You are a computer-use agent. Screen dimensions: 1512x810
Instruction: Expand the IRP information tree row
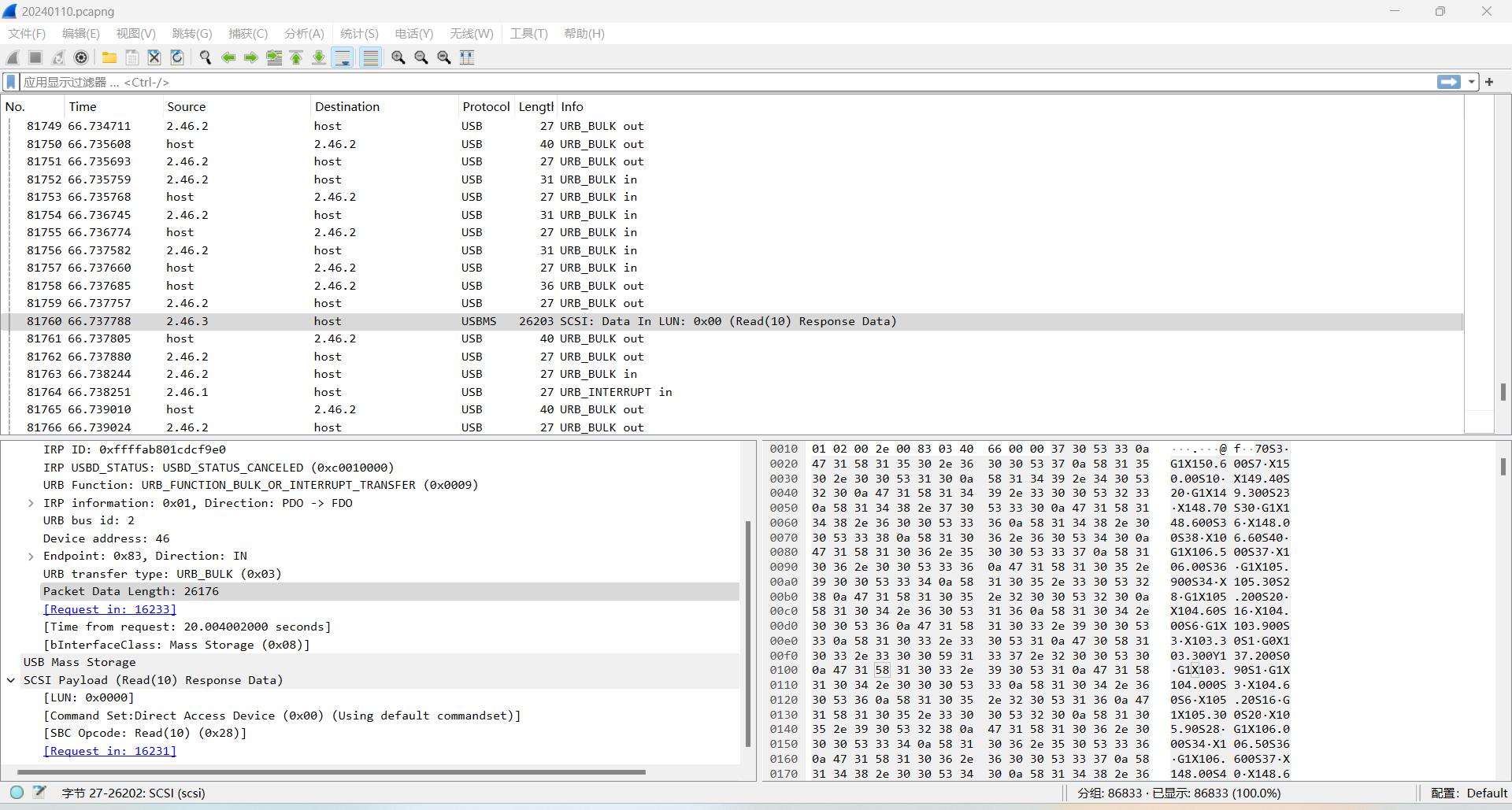(x=31, y=503)
